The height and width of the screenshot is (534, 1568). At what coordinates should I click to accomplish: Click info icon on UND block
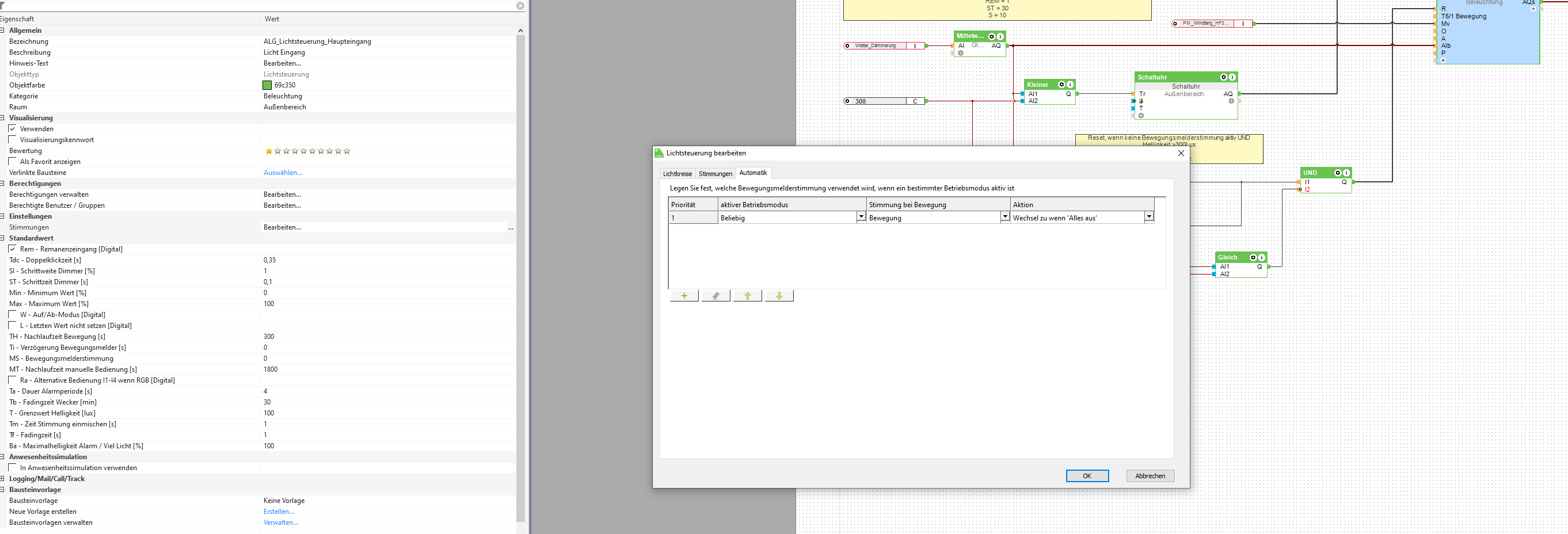[x=1346, y=173]
